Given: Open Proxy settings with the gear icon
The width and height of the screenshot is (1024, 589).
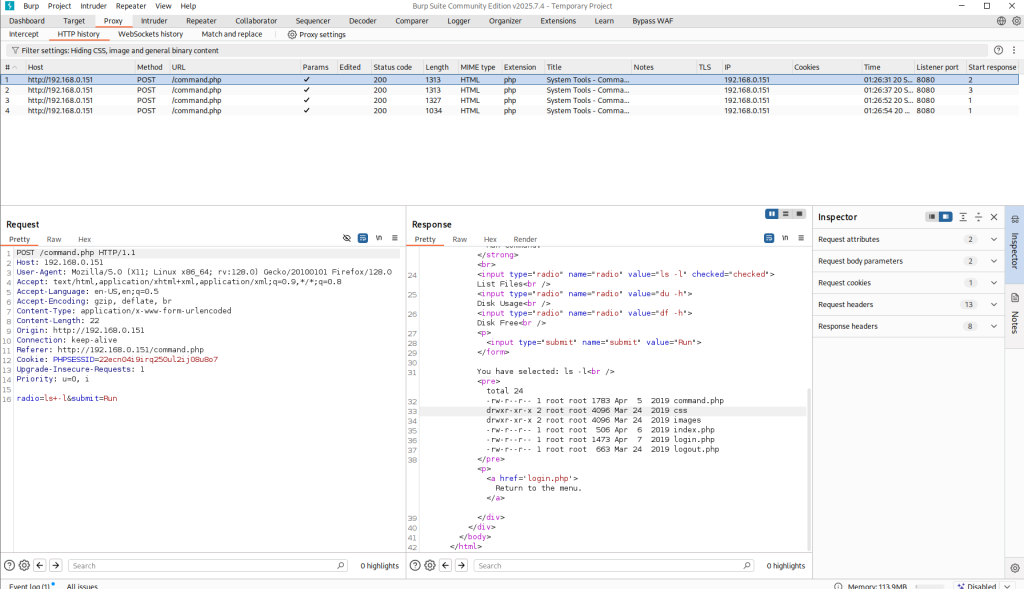Looking at the screenshot, I should tap(292, 34).
